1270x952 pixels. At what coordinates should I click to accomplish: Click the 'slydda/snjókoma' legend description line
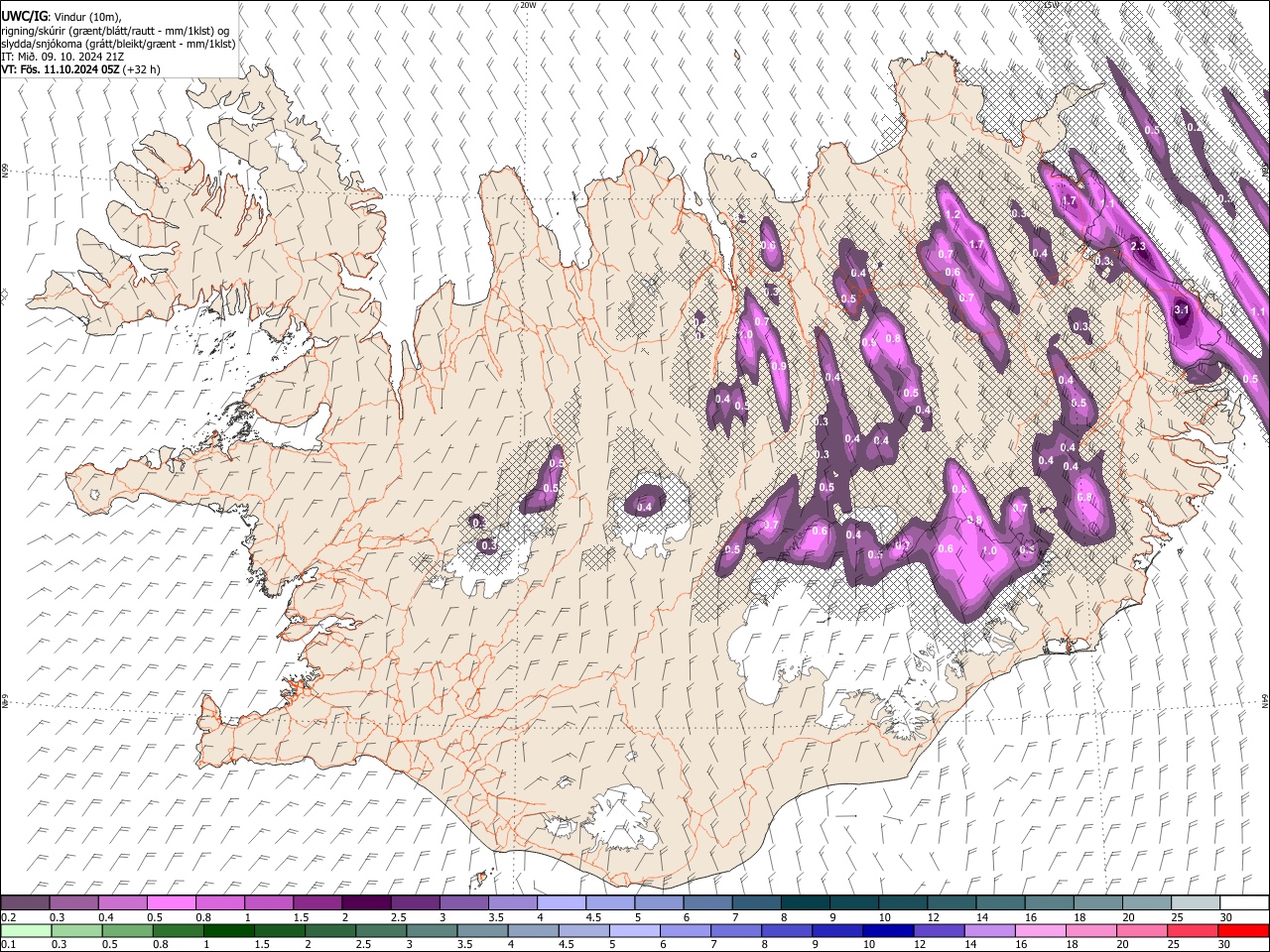click(118, 44)
